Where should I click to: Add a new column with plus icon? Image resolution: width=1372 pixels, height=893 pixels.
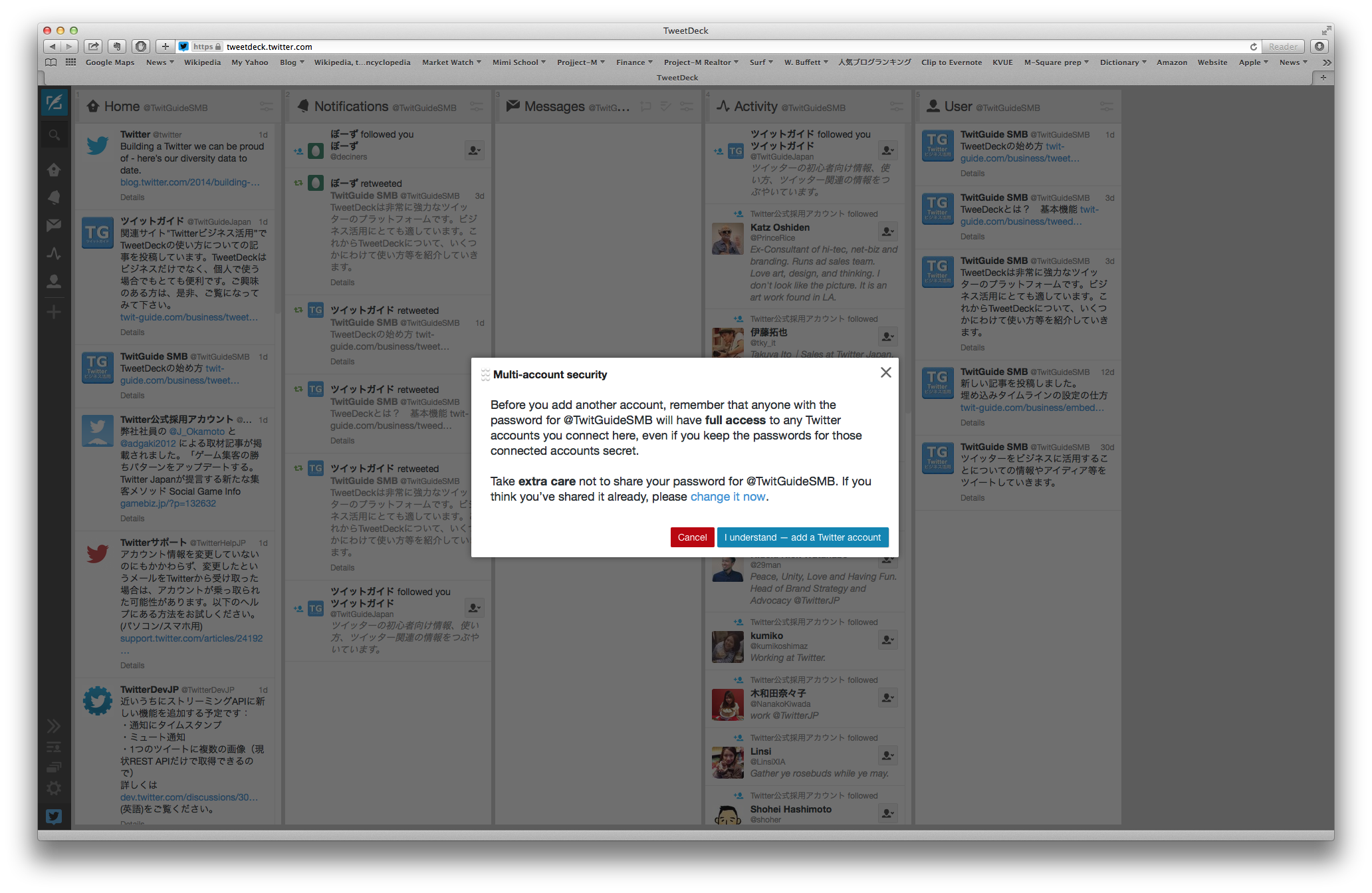coord(54,312)
